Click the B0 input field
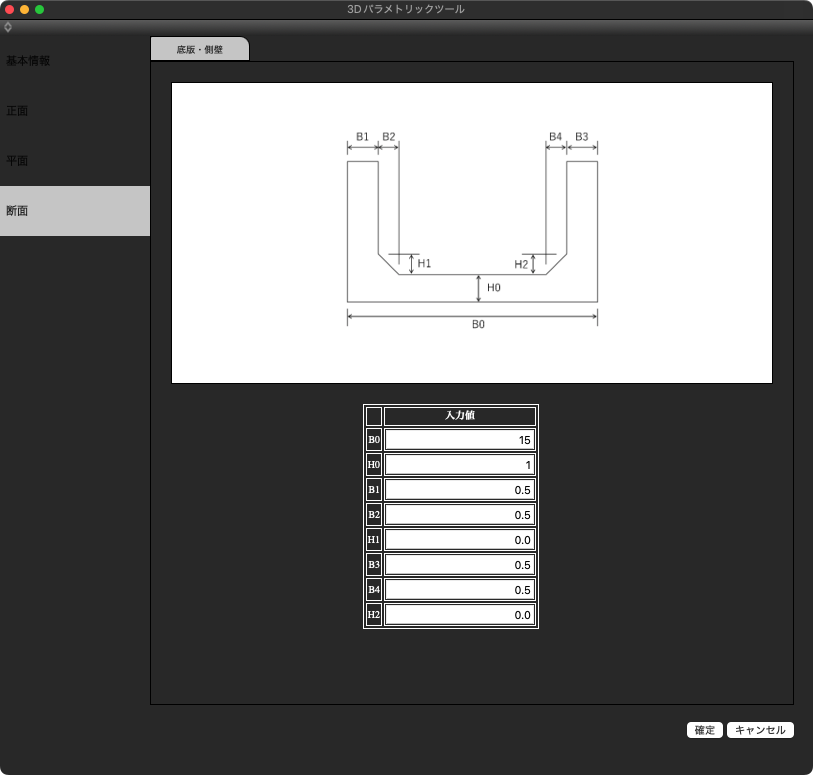813x775 pixels. (x=460, y=440)
